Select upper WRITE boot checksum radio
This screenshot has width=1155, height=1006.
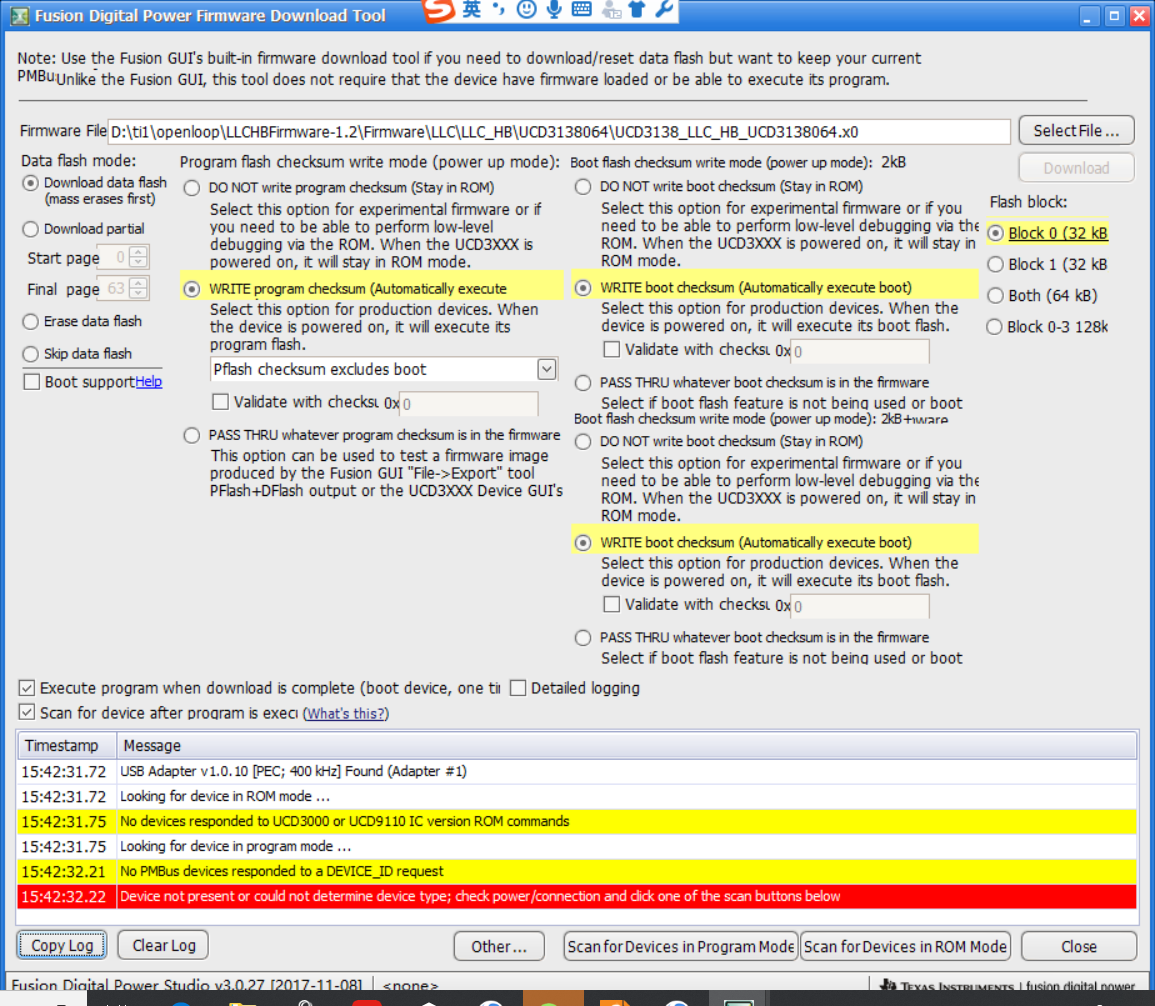[x=583, y=288]
